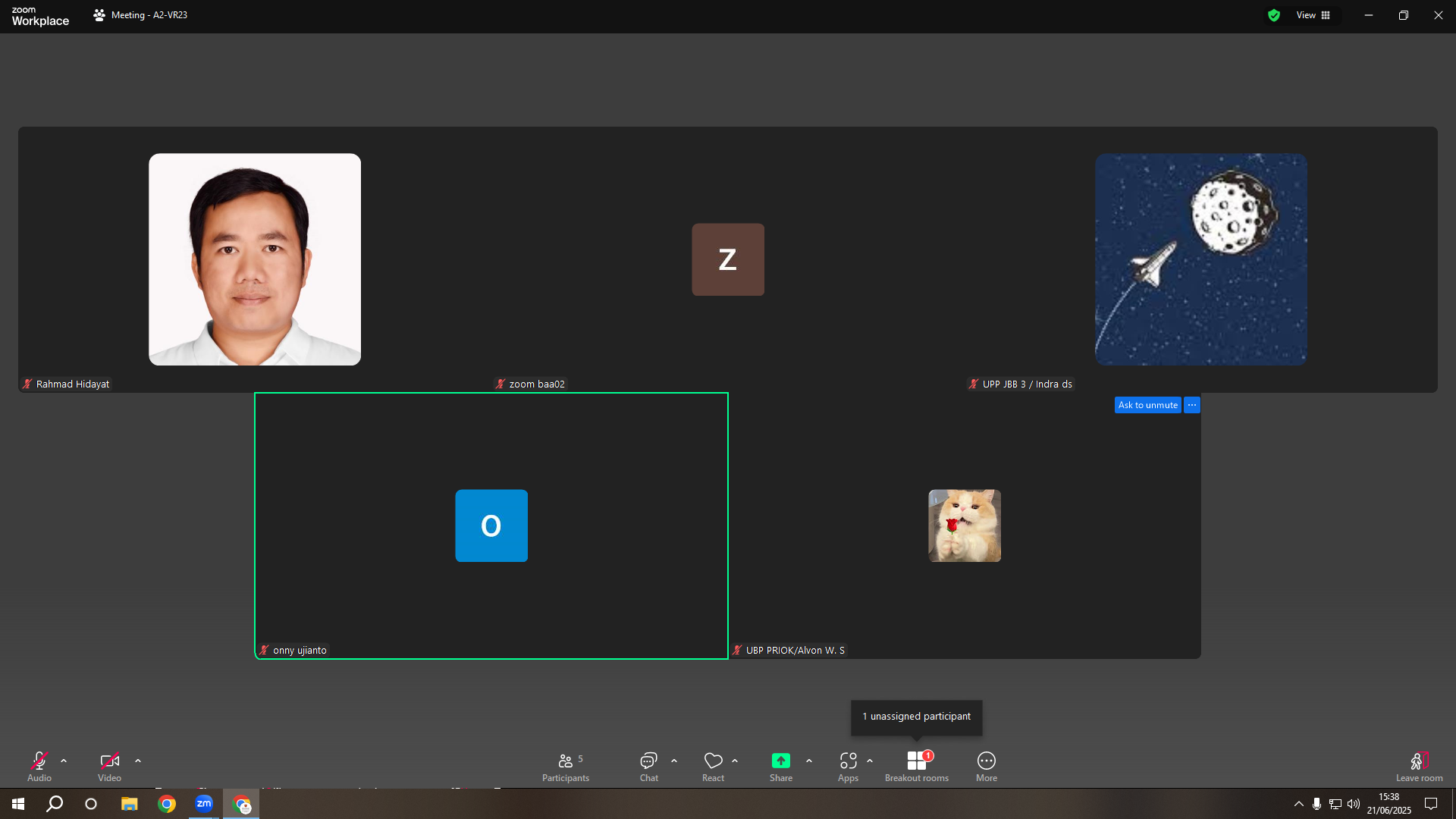Click the 1 unassigned participant tooltip

(917, 717)
